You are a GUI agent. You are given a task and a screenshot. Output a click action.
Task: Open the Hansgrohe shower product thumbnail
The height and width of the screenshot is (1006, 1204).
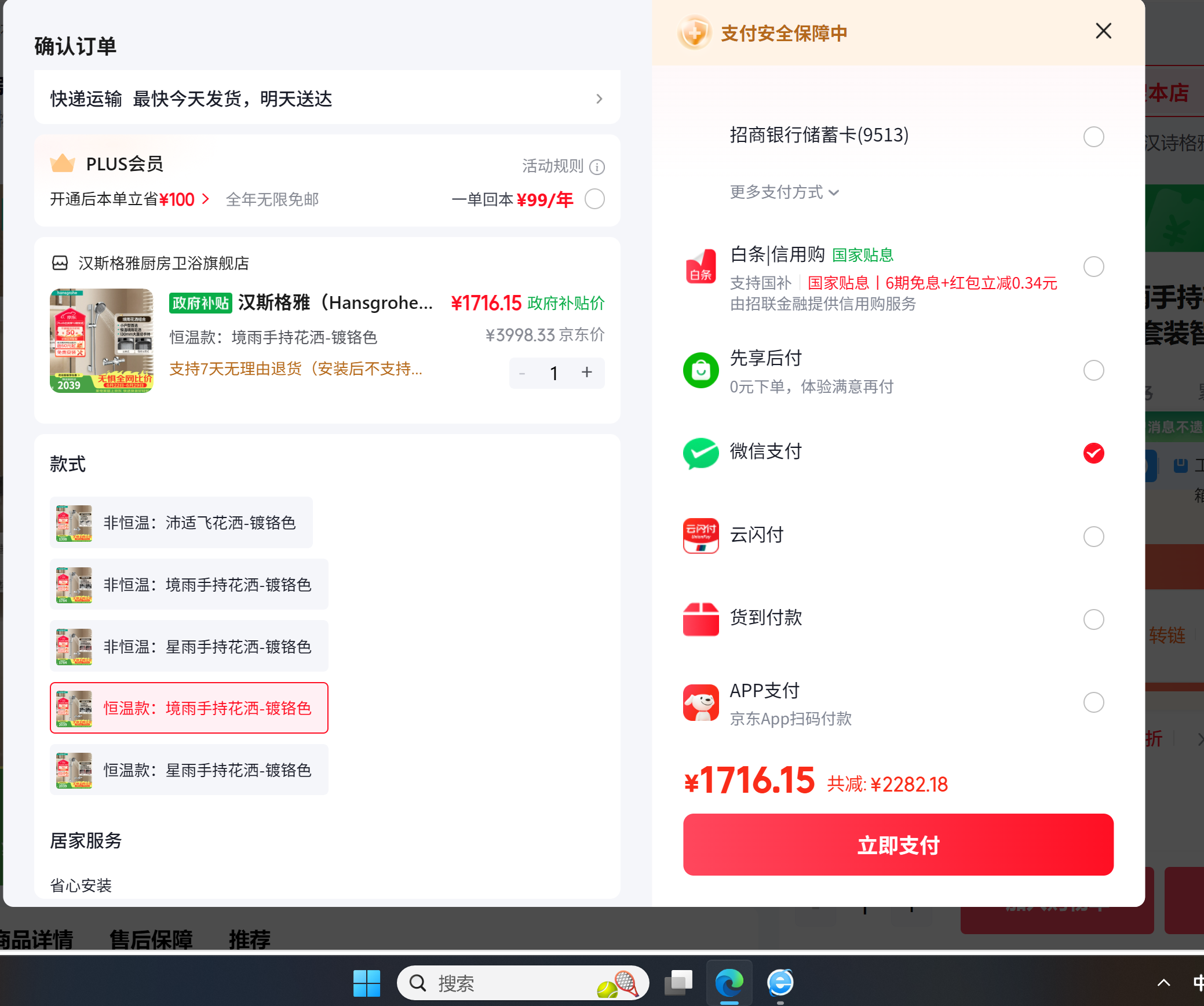pyautogui.click(x=101, y=341)
